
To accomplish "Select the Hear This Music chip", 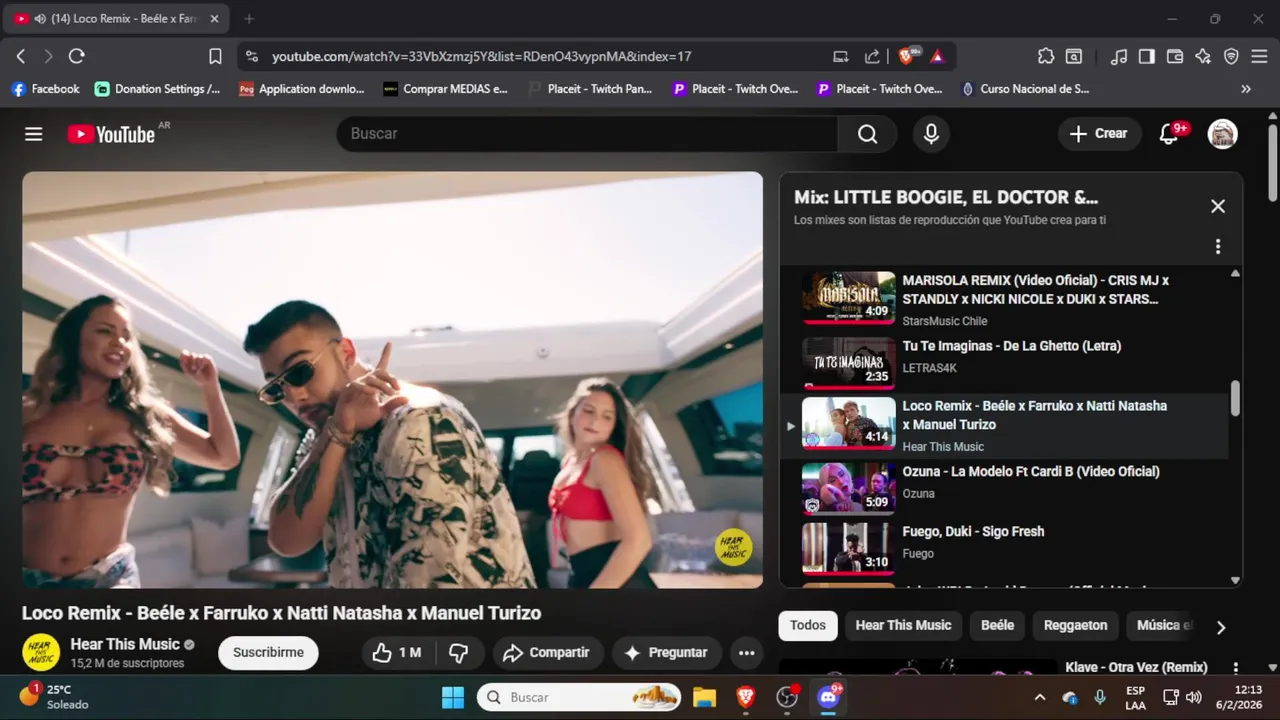I will click(903, 626).
